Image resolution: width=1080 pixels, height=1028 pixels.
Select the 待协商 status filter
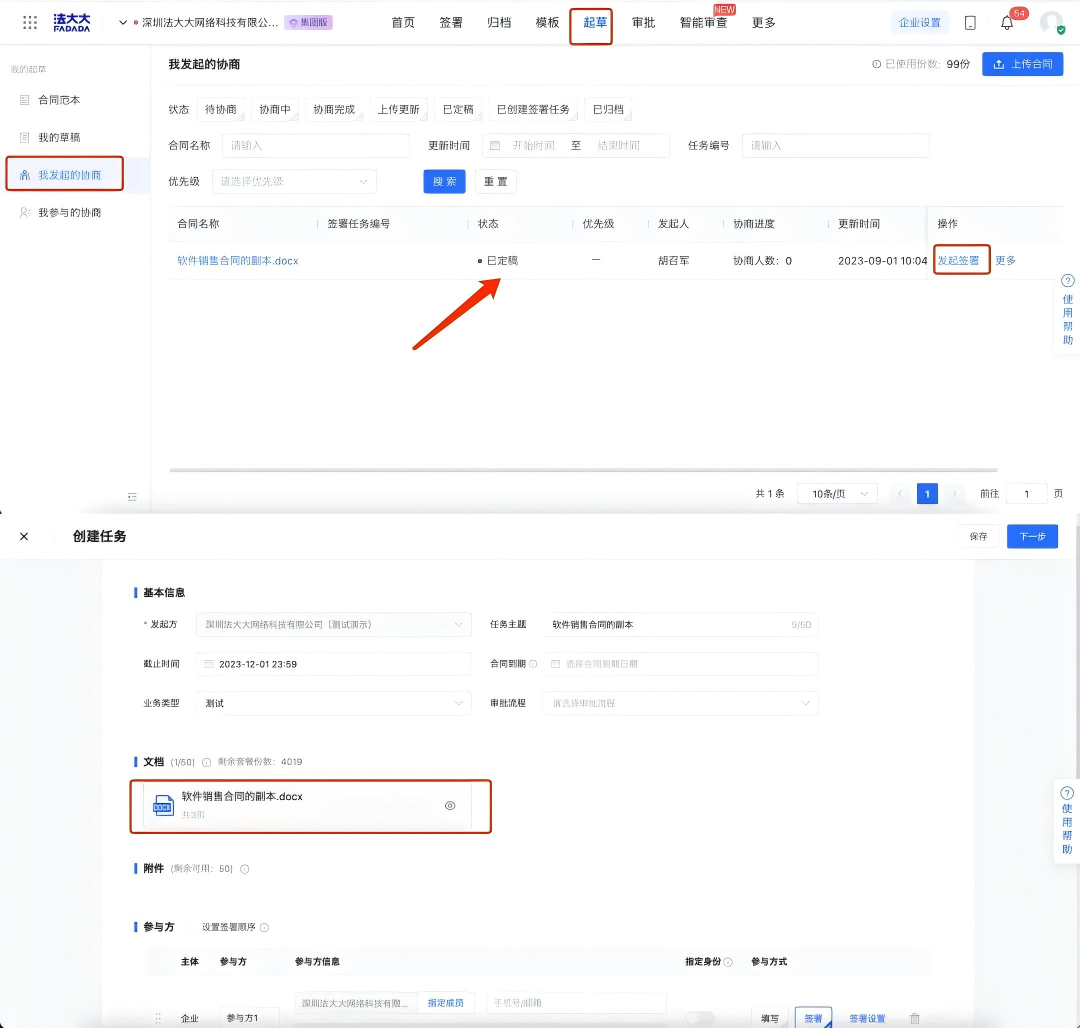tap(221, 109)
